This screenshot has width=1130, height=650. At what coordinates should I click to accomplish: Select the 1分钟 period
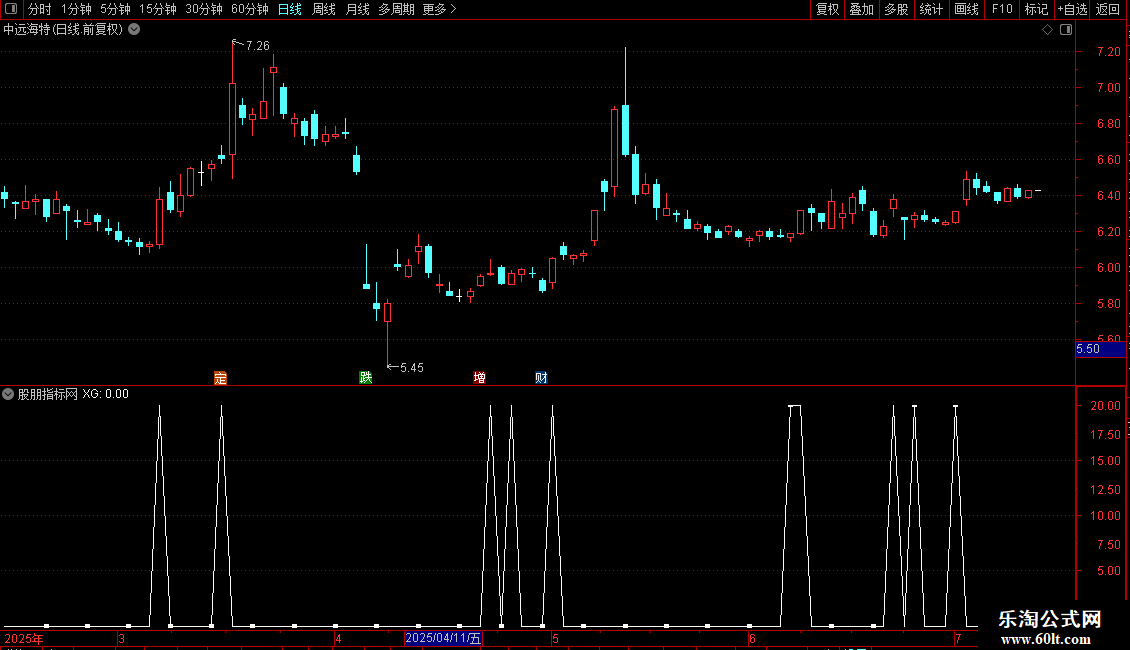76,9
